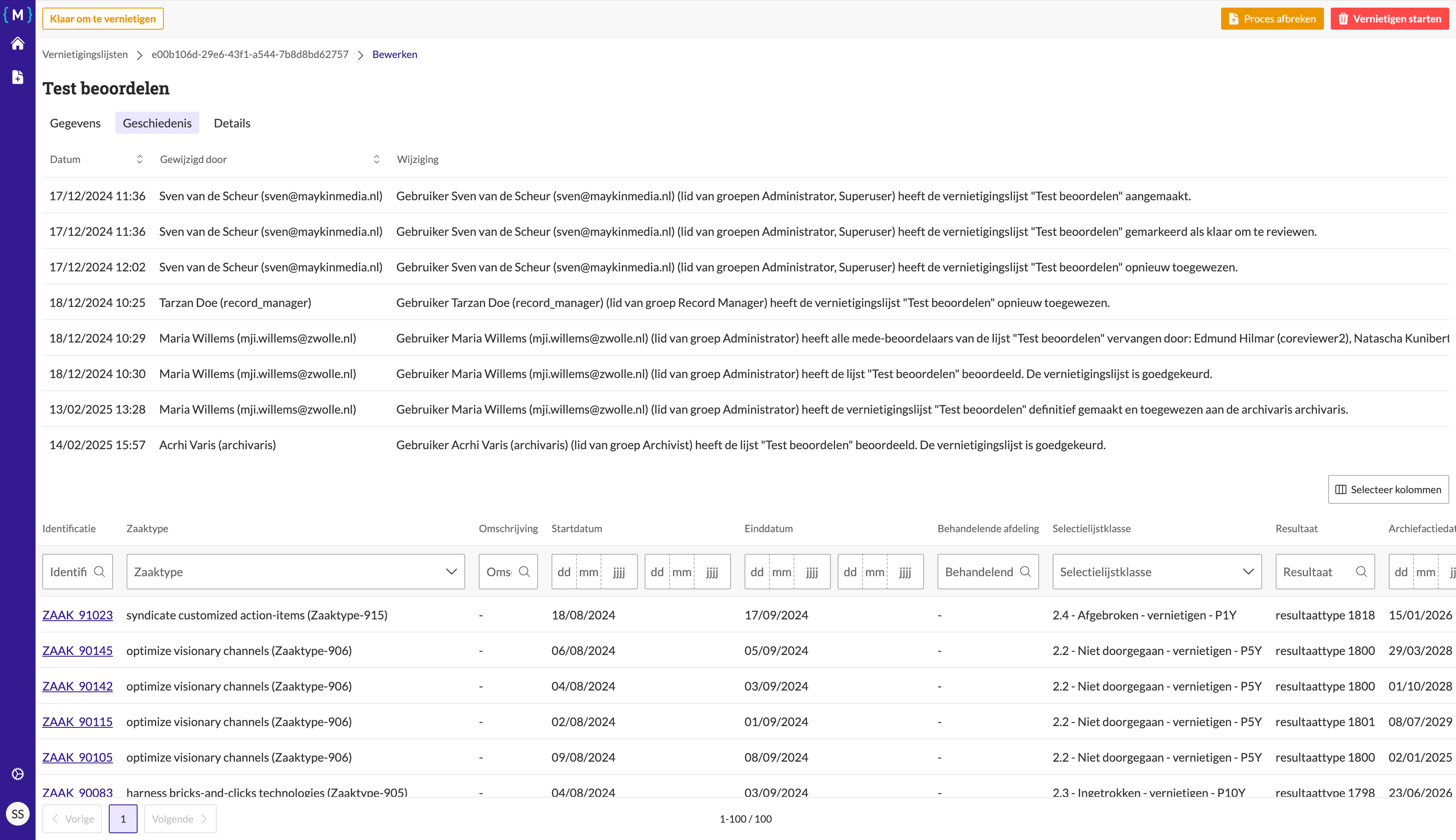Screen dimensions: 1456x840
Task: Click search icon in Behandelende afdeling filter
Action: tap(1025, 571)
